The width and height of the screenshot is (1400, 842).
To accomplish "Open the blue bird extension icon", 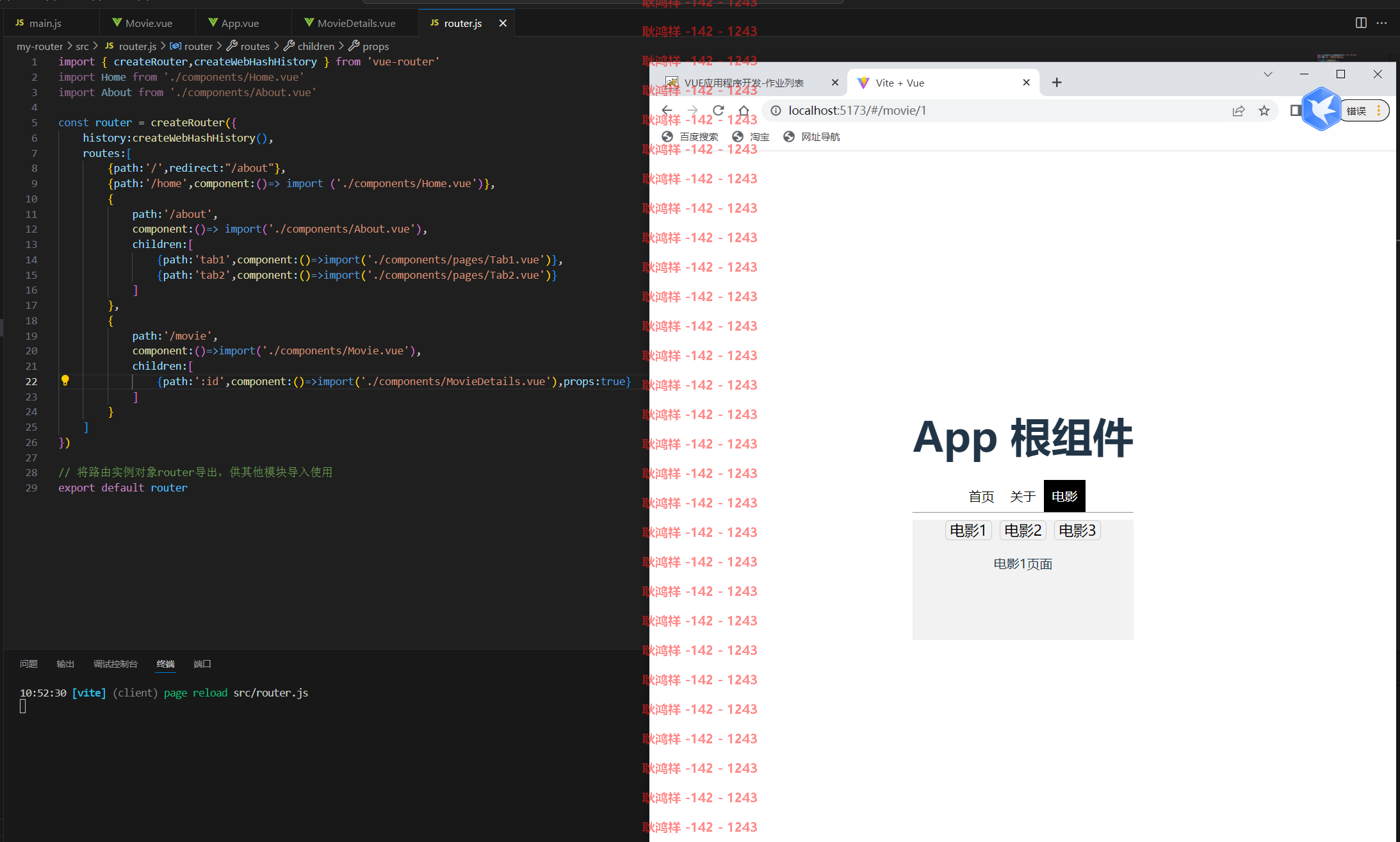I will click(1321, 110).
